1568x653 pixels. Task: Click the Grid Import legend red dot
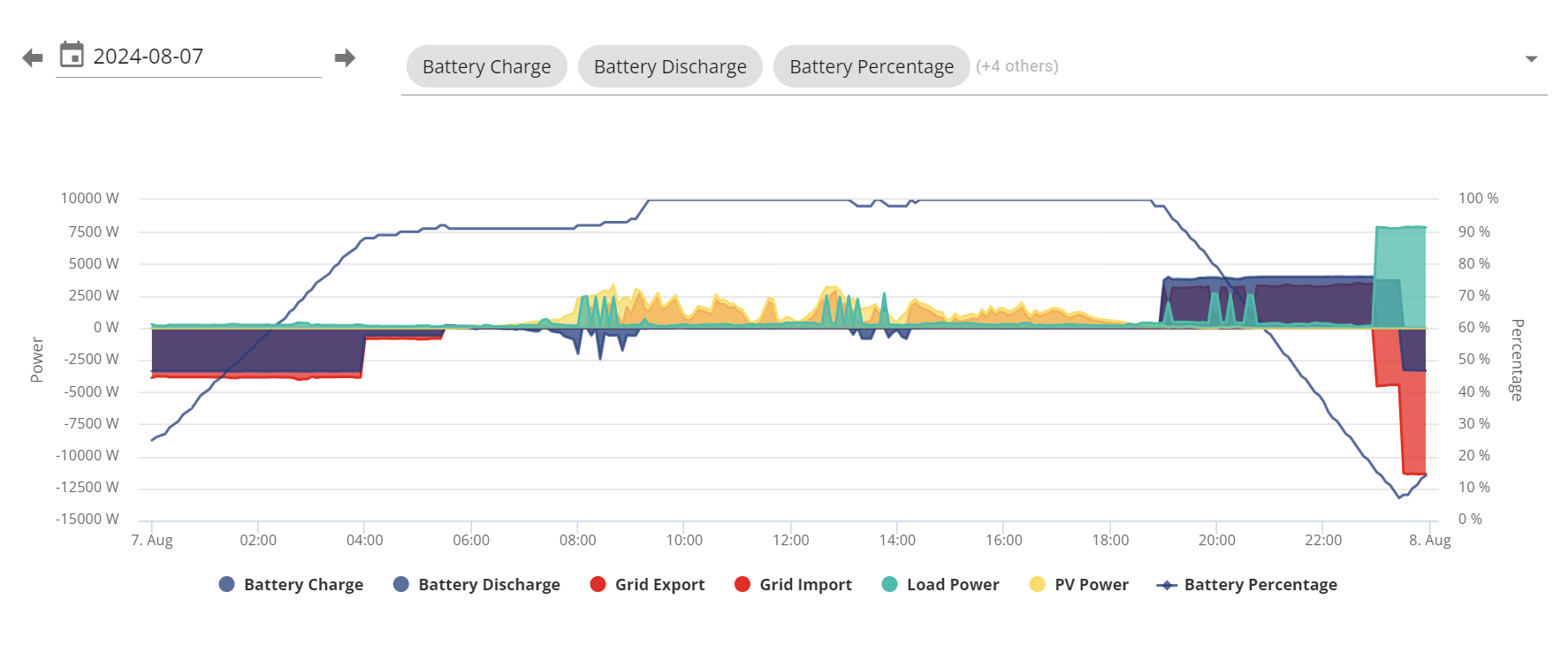coord(742,584)
